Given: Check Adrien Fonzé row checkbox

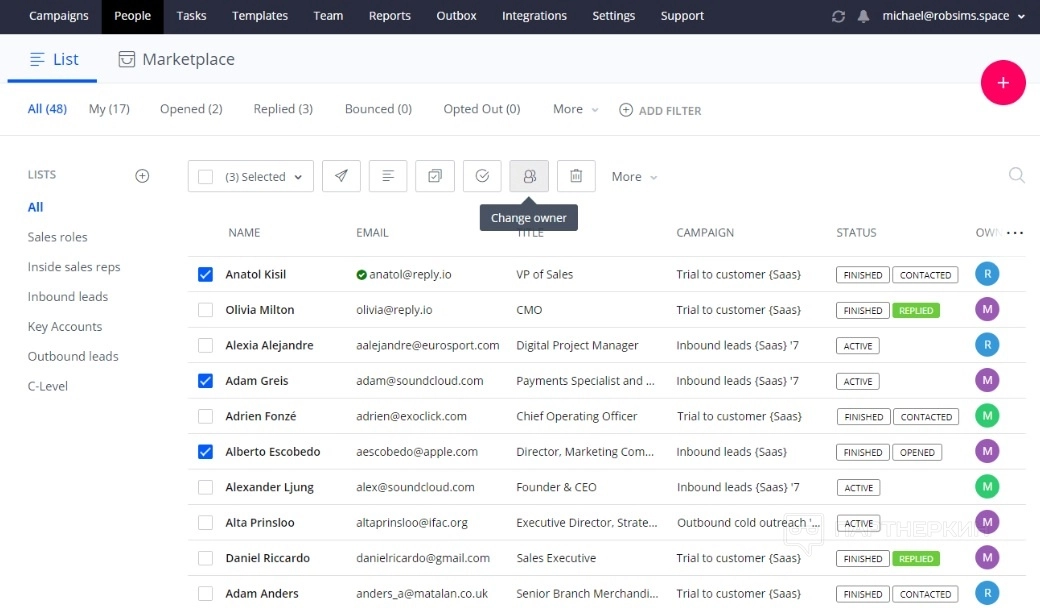Looking at the screenshot, I should click(x=206, y=416).
